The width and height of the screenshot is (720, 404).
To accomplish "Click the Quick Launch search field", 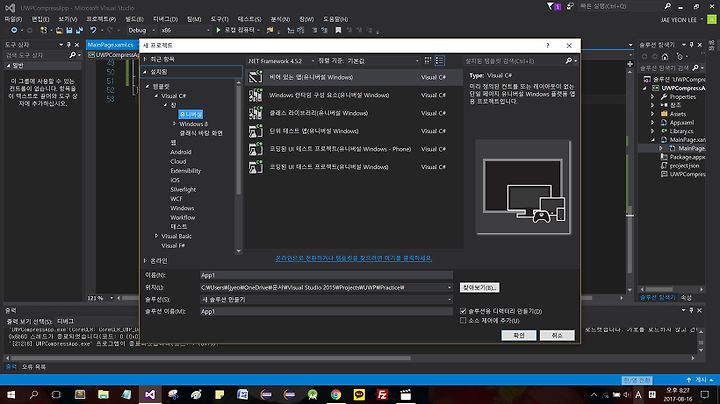I will [620, 6].
